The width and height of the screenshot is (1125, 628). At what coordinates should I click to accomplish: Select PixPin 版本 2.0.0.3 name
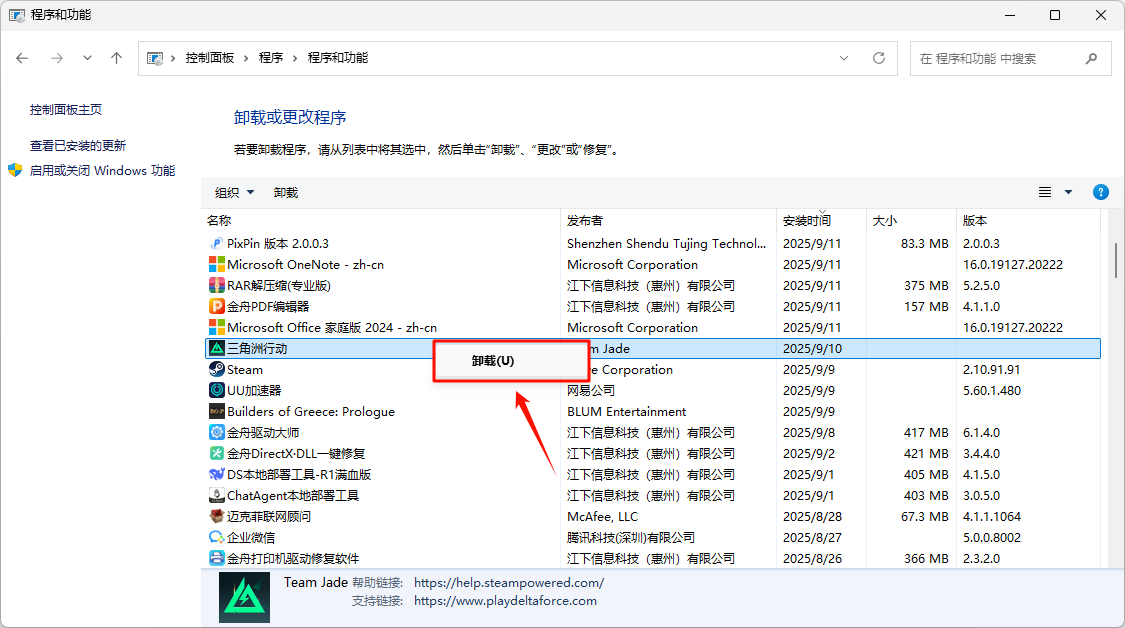[278, 243]
